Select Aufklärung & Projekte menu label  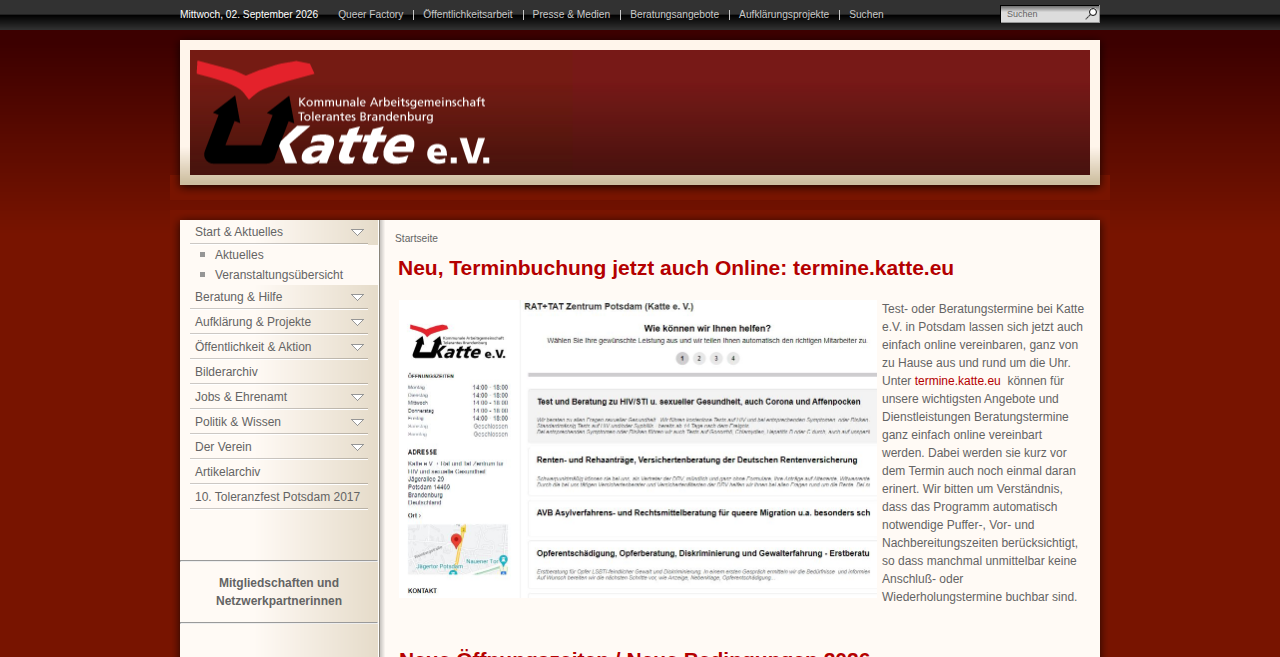coord(253,322)
